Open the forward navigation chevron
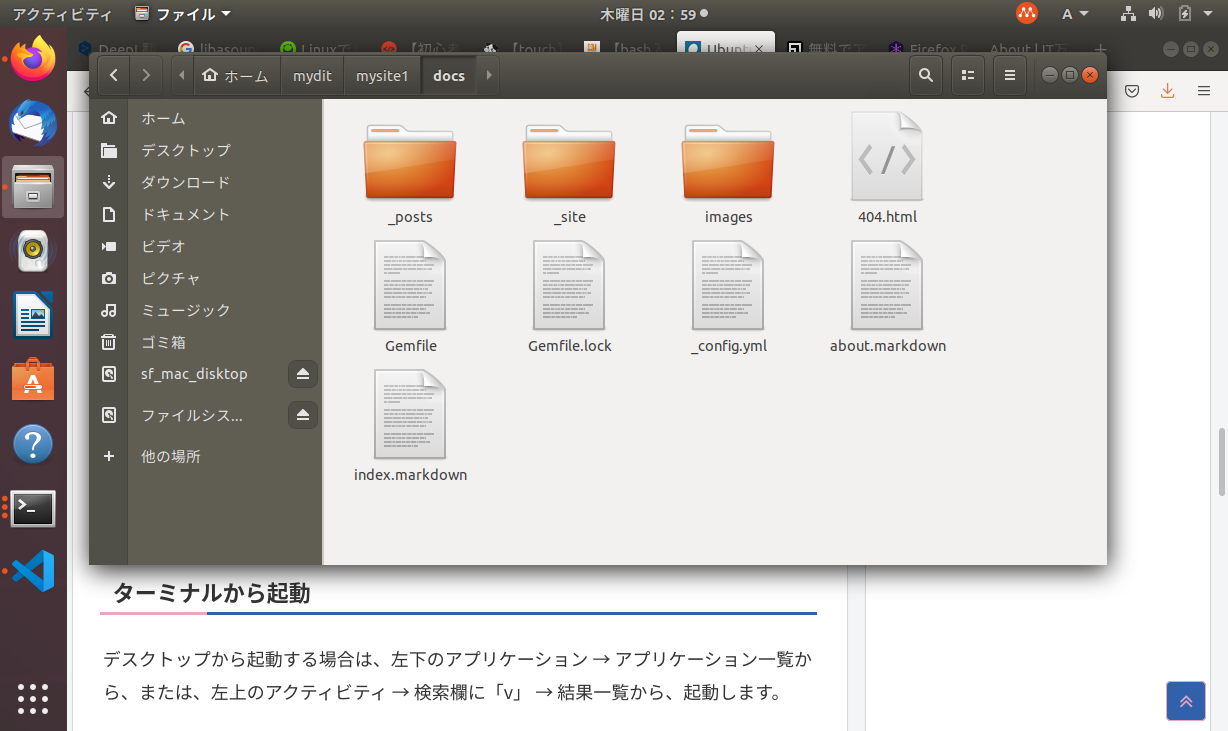 (146, 74)
